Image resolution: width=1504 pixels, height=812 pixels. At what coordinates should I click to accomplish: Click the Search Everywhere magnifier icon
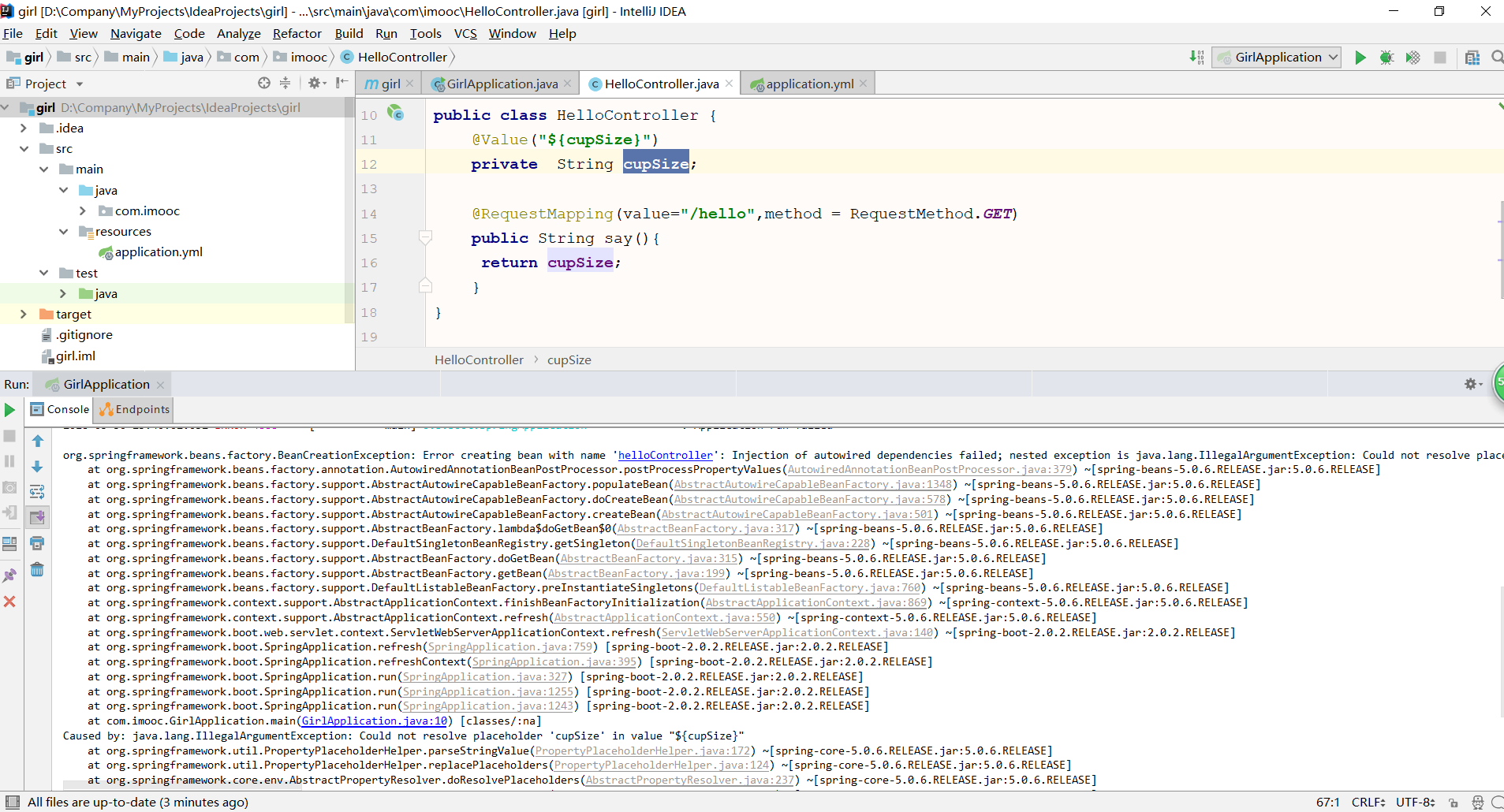[x=1497, y=57]
